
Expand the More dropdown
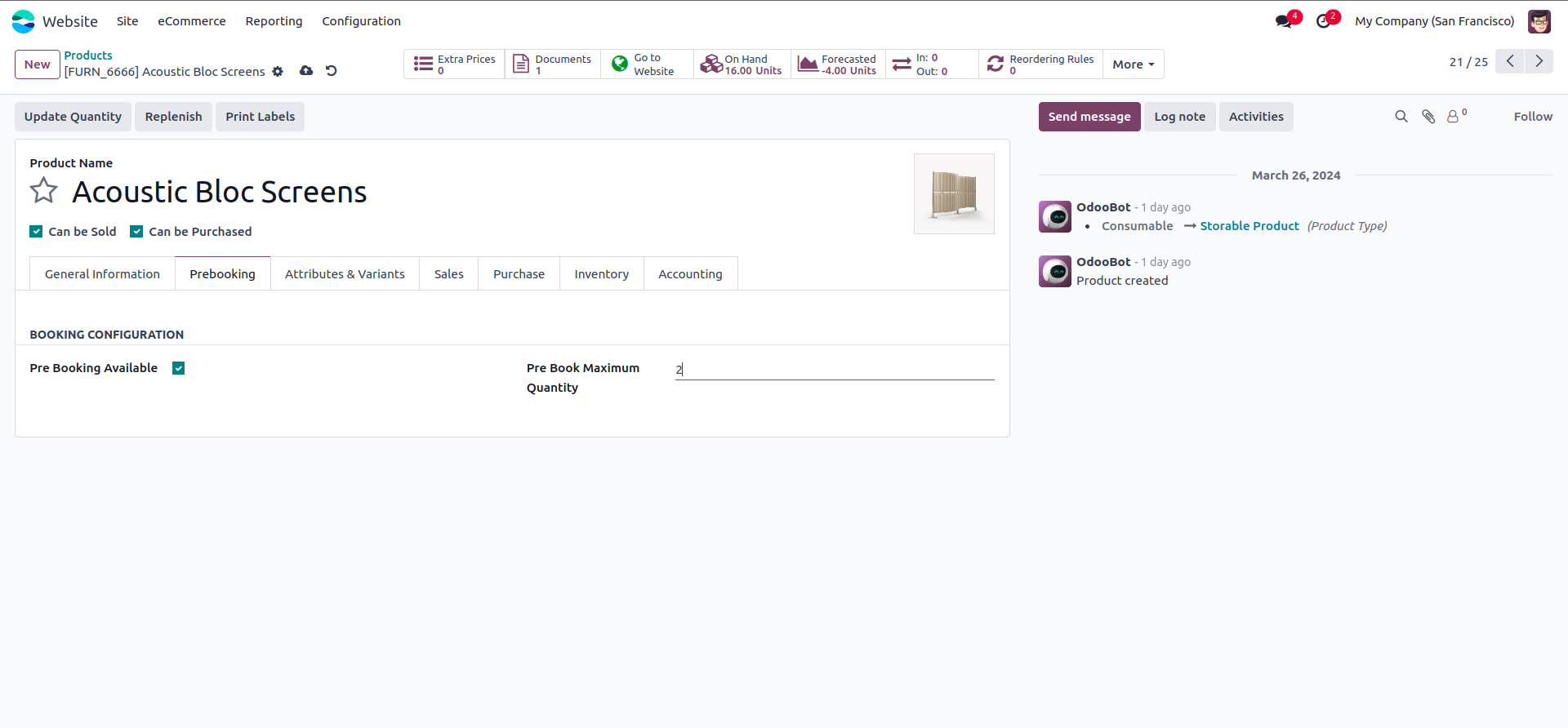point(1134,64)
